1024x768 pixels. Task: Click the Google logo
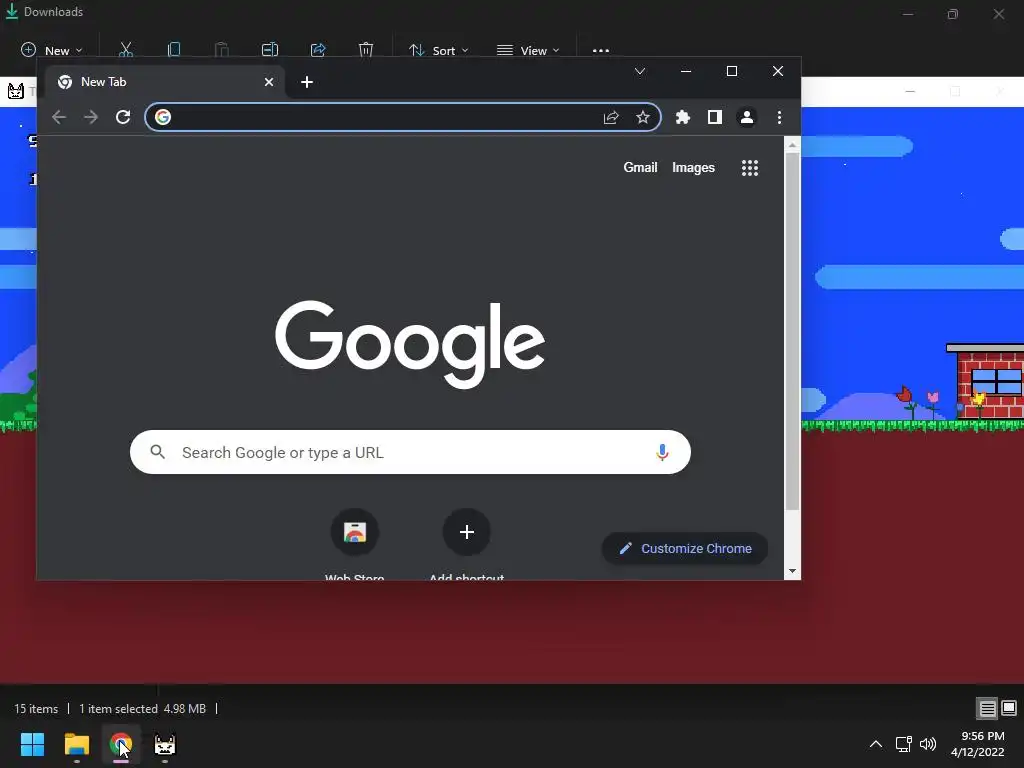pyautogui.click(x=410, y=344)
